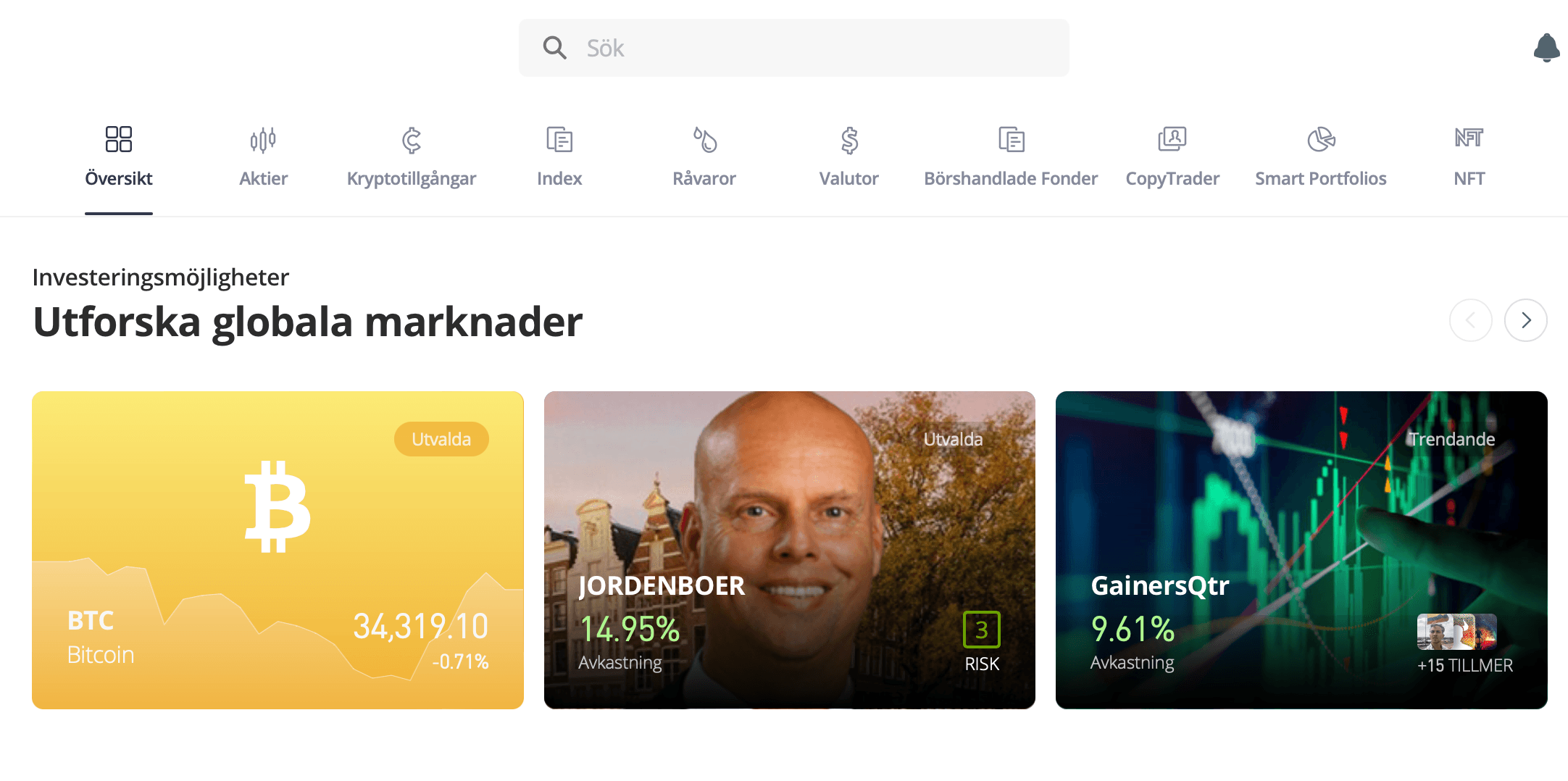Open the BTC Bitcoin featured card
Viewport: 1568px width, 781px height.
(x=278, y=550)
